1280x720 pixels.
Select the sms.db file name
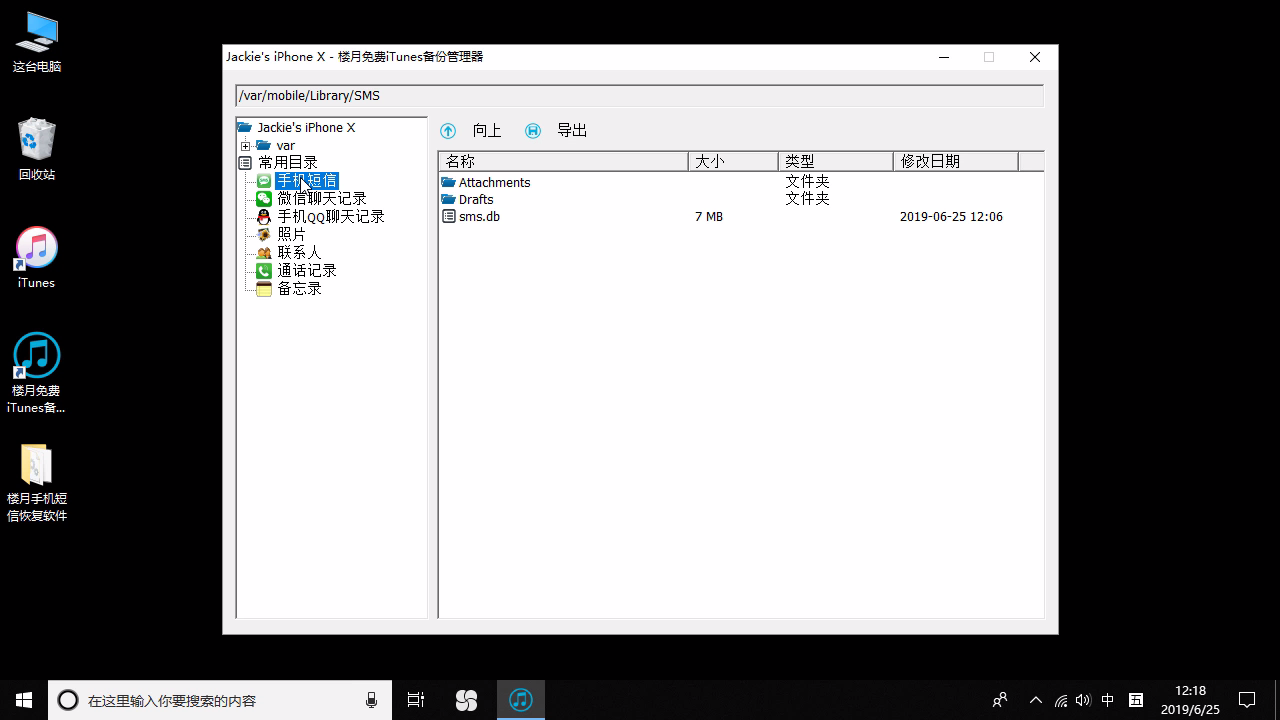click(x=479, y=217)
